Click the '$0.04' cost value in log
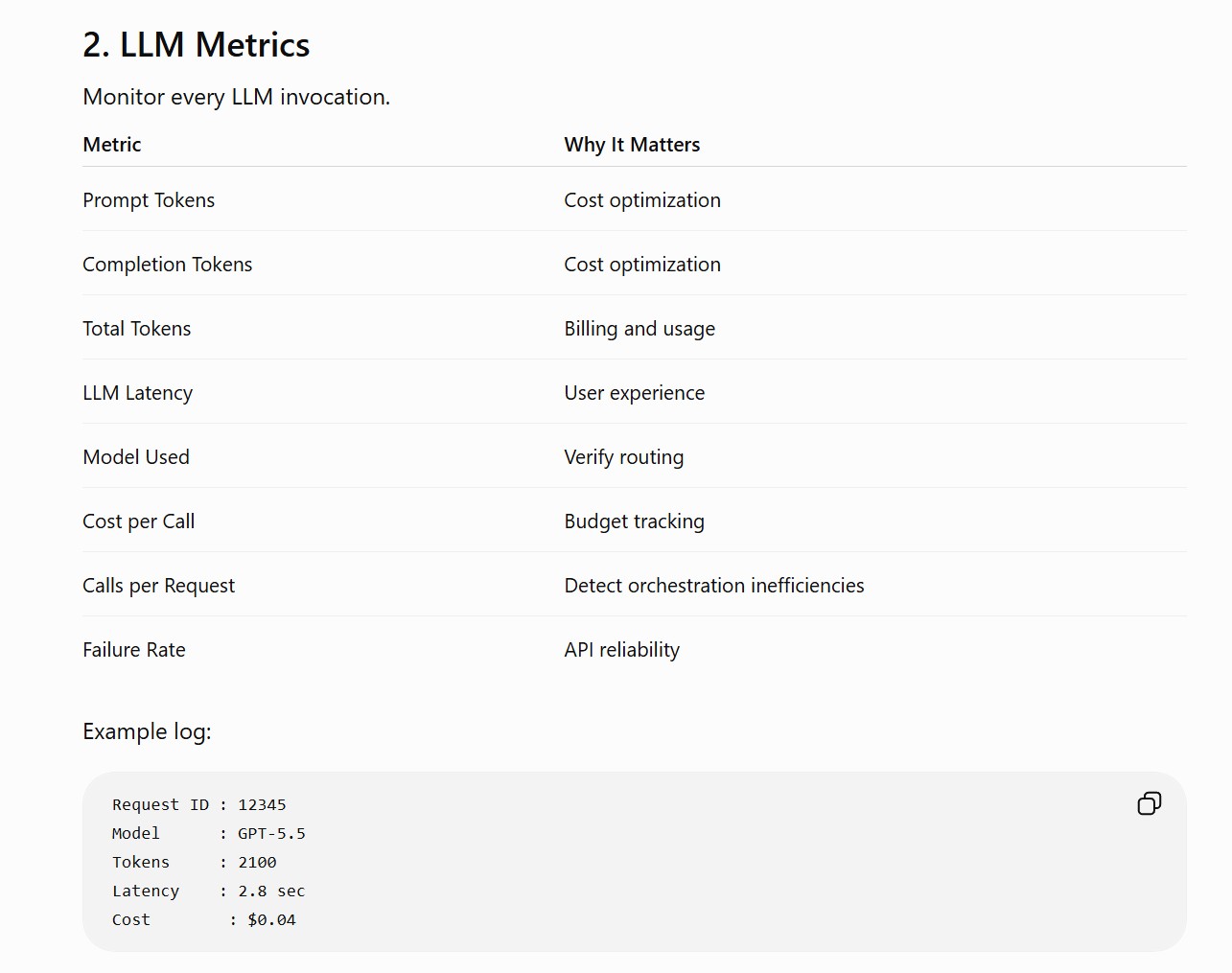This screenshot has width=1232, height=973. pyautogui.click(x=271, y=920)
